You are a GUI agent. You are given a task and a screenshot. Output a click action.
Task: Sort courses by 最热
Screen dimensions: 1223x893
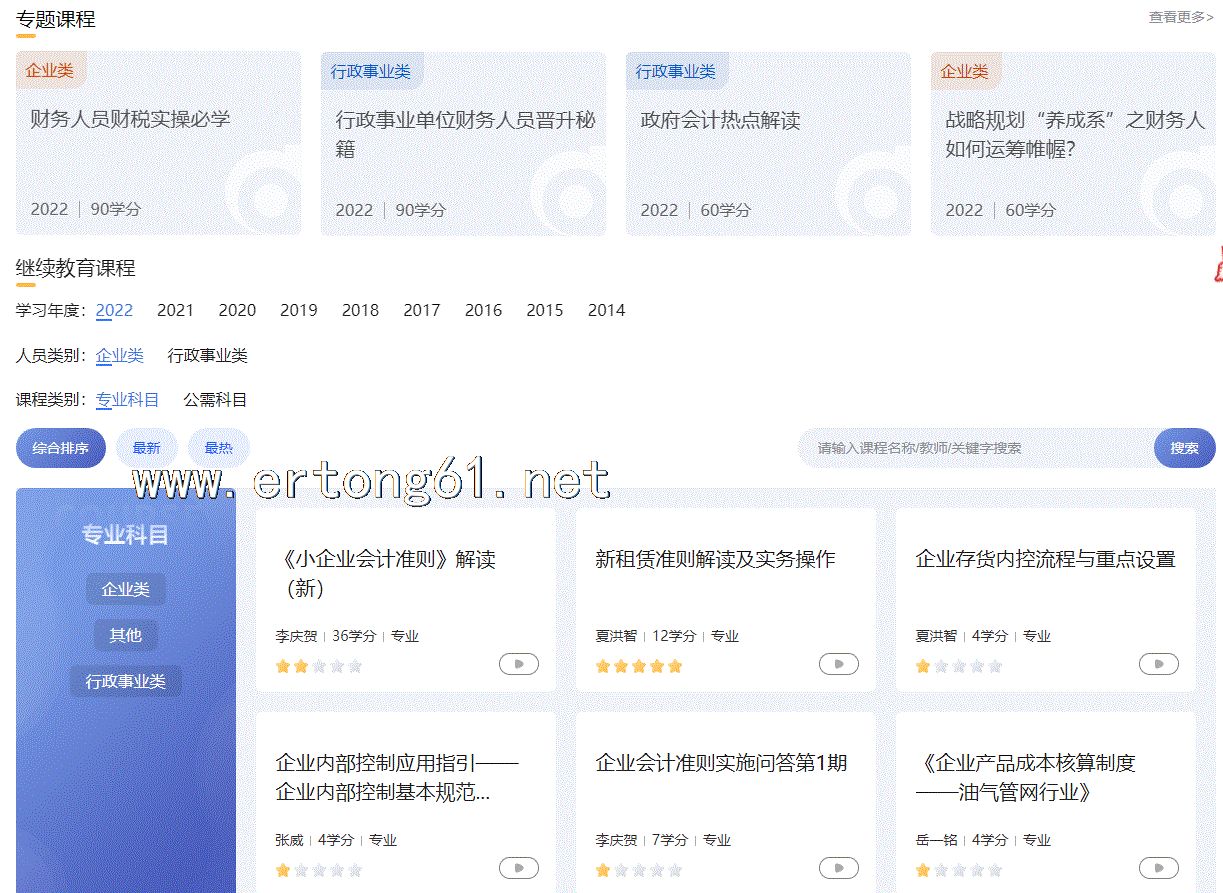(x=218, y=448)
